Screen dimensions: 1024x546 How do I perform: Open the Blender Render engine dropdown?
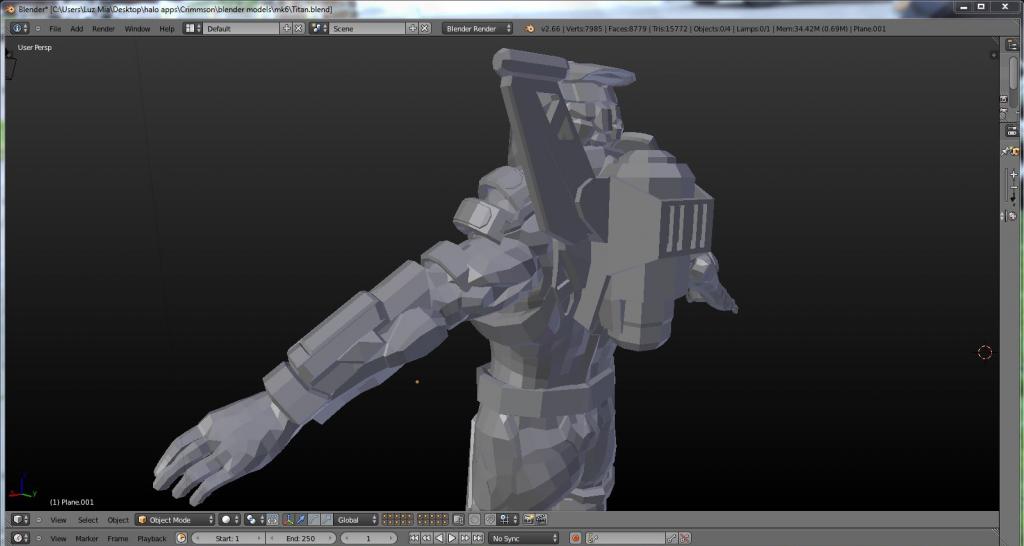tap(477, 29)
